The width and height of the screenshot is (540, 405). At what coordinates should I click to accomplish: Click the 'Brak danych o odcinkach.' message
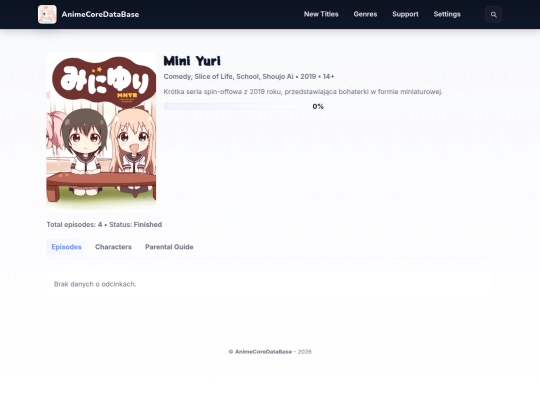pos(95,284)
